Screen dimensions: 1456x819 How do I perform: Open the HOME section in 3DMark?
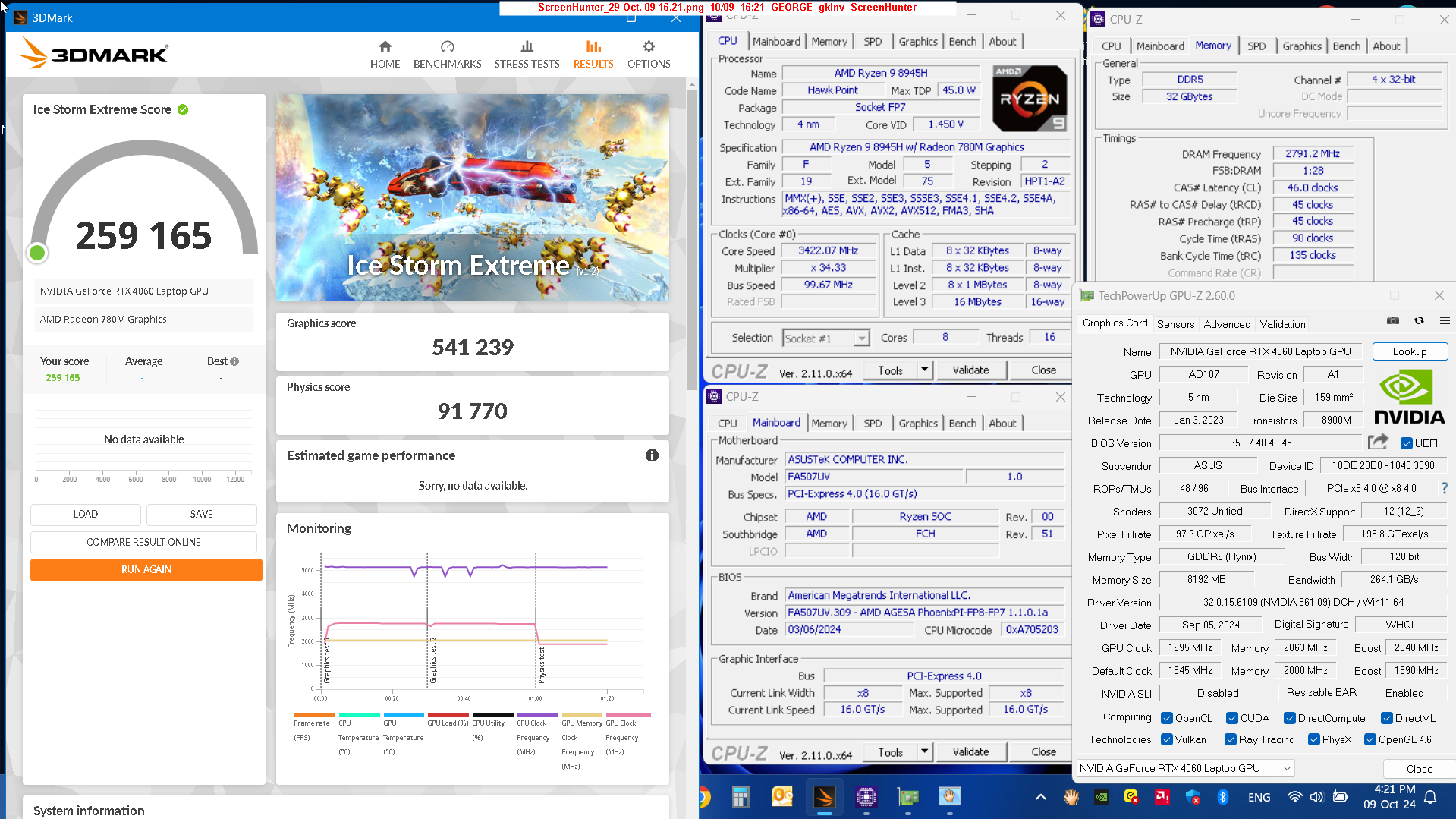(385, 55)
